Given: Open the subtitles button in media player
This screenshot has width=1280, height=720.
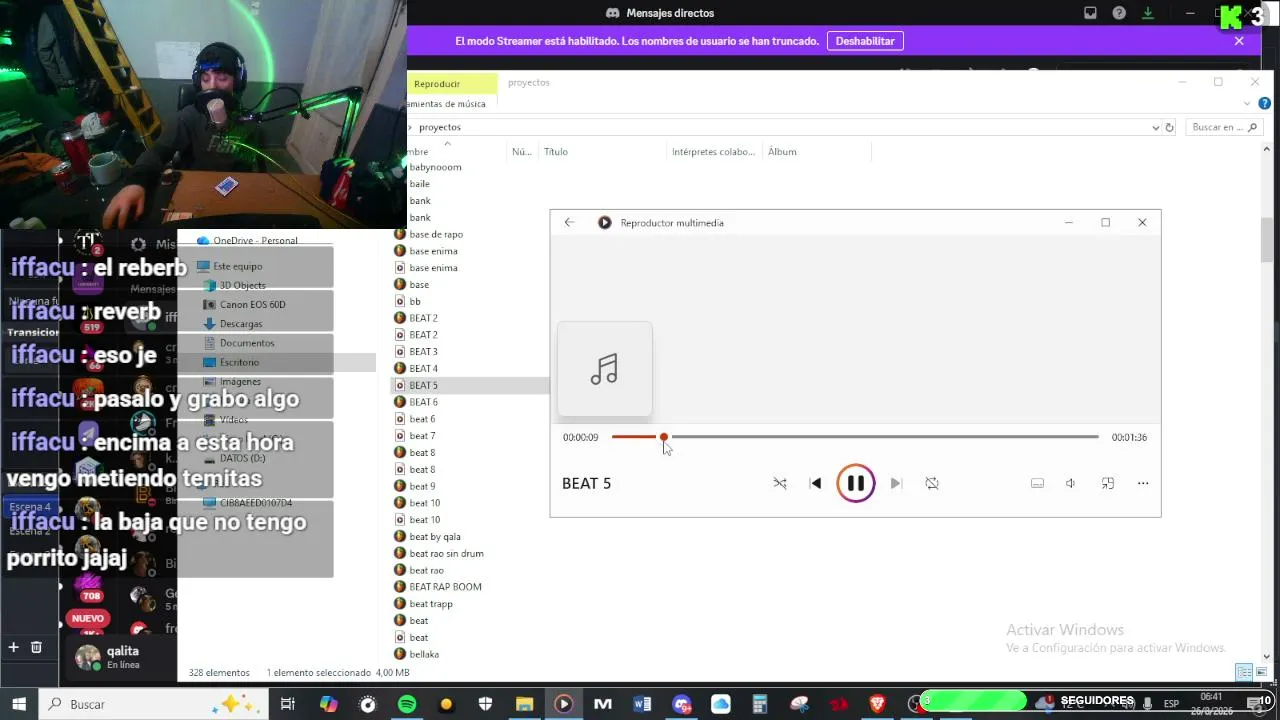Looking at the screenshot, I should coord(1037,483).
